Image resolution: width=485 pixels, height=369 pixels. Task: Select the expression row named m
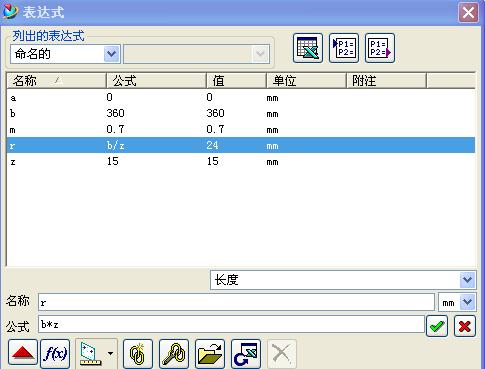pos(241,129)
